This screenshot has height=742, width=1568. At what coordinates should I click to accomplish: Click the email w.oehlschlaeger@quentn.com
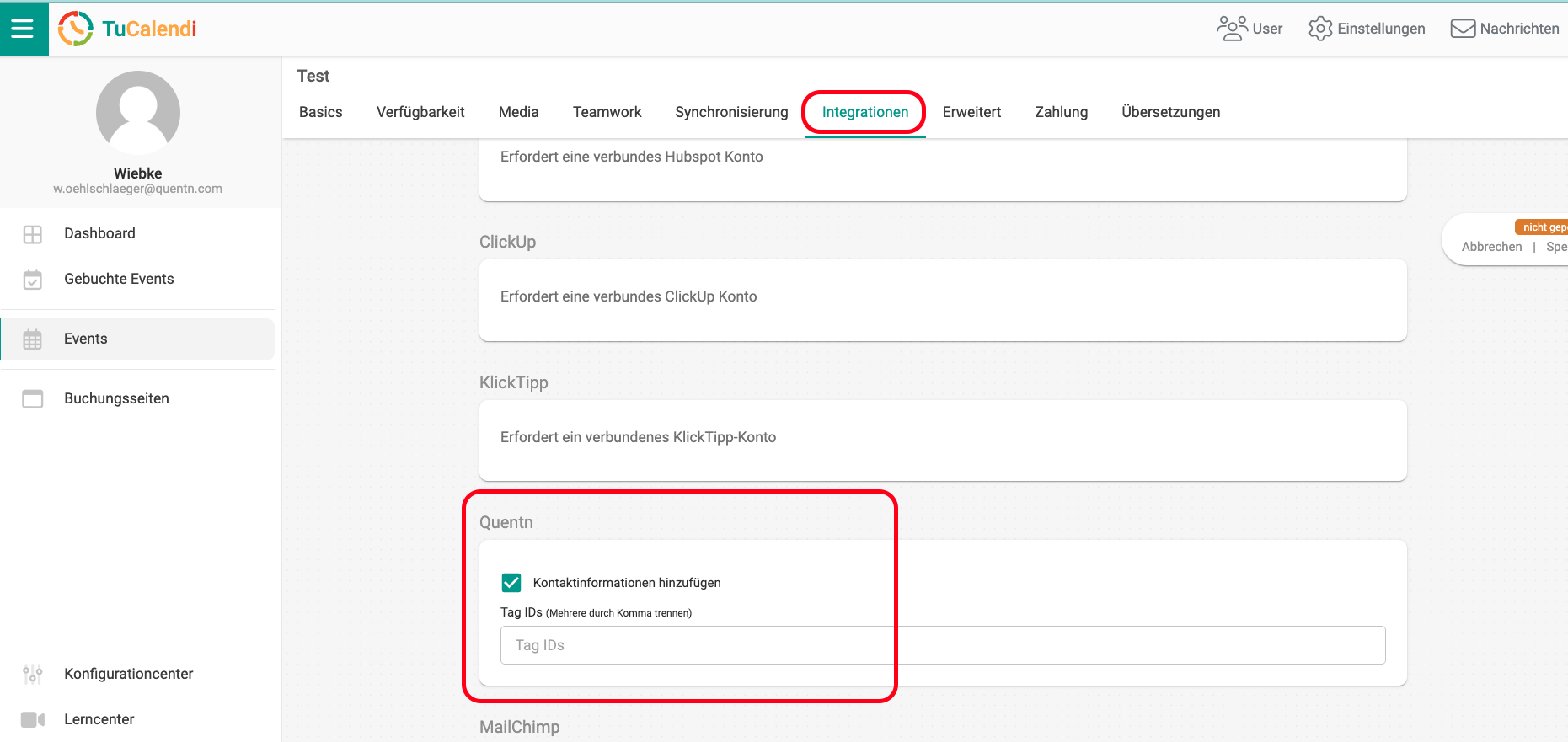(138, 189)
